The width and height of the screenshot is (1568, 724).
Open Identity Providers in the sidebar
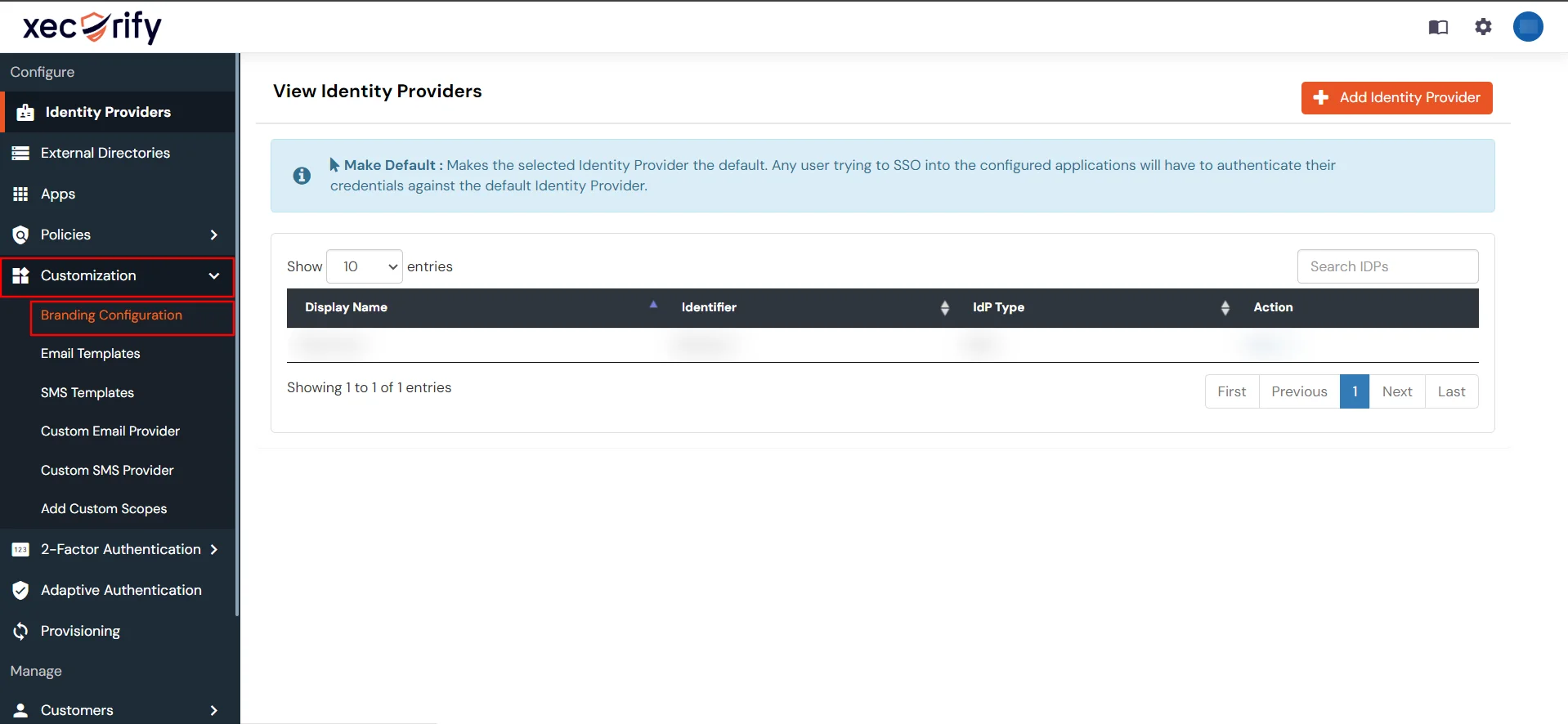pos(118,112)
